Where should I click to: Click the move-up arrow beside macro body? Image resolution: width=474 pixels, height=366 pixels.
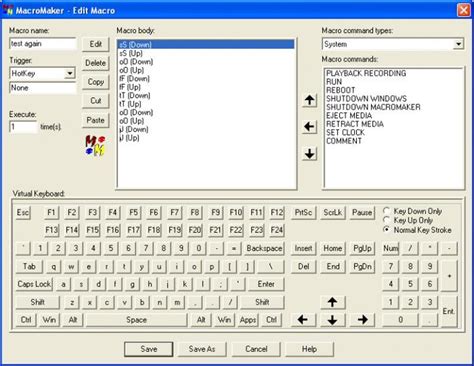click(310, 100)
